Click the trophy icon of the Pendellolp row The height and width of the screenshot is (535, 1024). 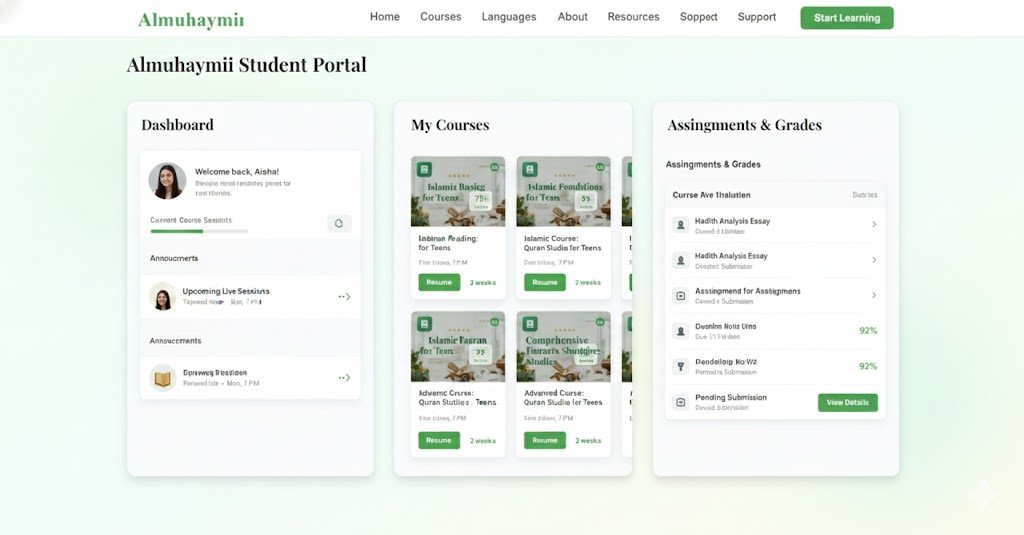point(680,366)
